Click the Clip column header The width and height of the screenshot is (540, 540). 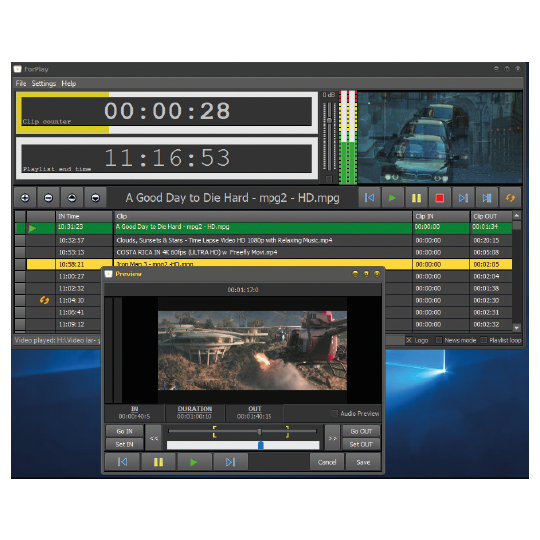(263, 216)
